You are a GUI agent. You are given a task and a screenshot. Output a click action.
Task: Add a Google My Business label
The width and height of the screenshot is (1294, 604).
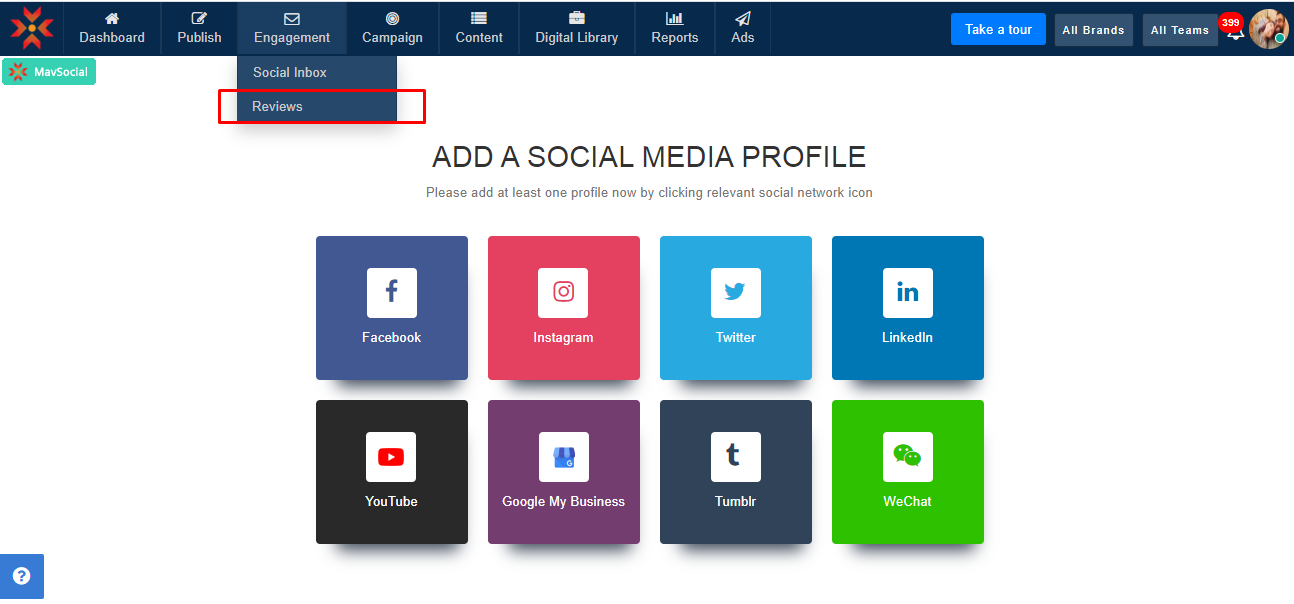click(564, 501)
